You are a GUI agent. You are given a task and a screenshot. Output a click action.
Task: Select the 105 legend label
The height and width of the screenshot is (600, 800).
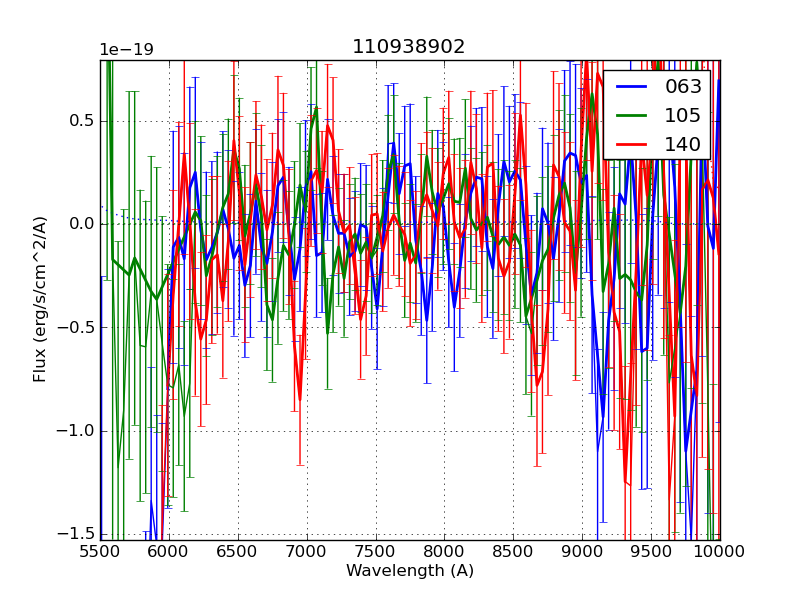pyautogui.click(x=683, y=115)
